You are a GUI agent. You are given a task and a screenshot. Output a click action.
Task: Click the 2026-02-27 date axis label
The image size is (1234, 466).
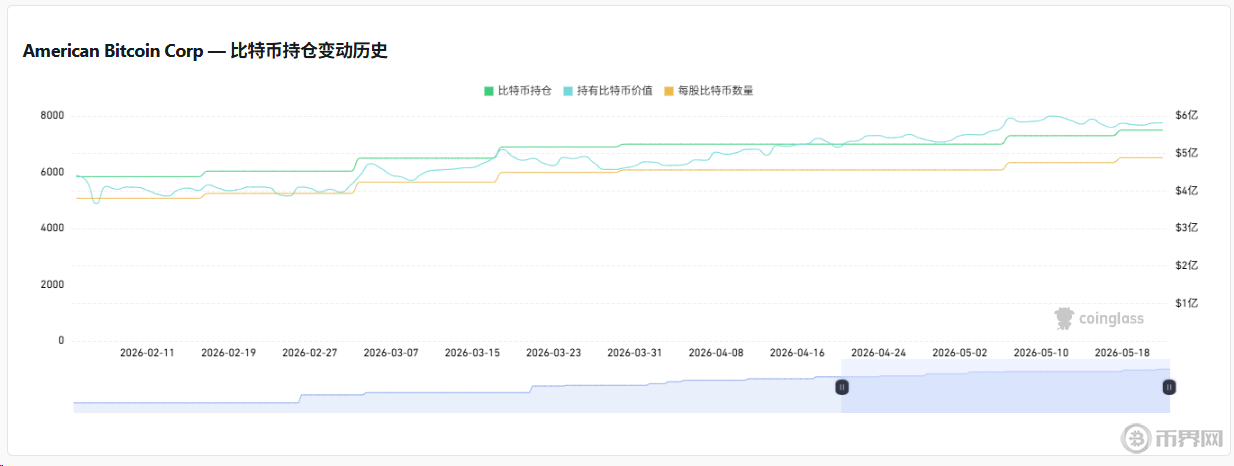pyautogui.click(x=310, y=353)
